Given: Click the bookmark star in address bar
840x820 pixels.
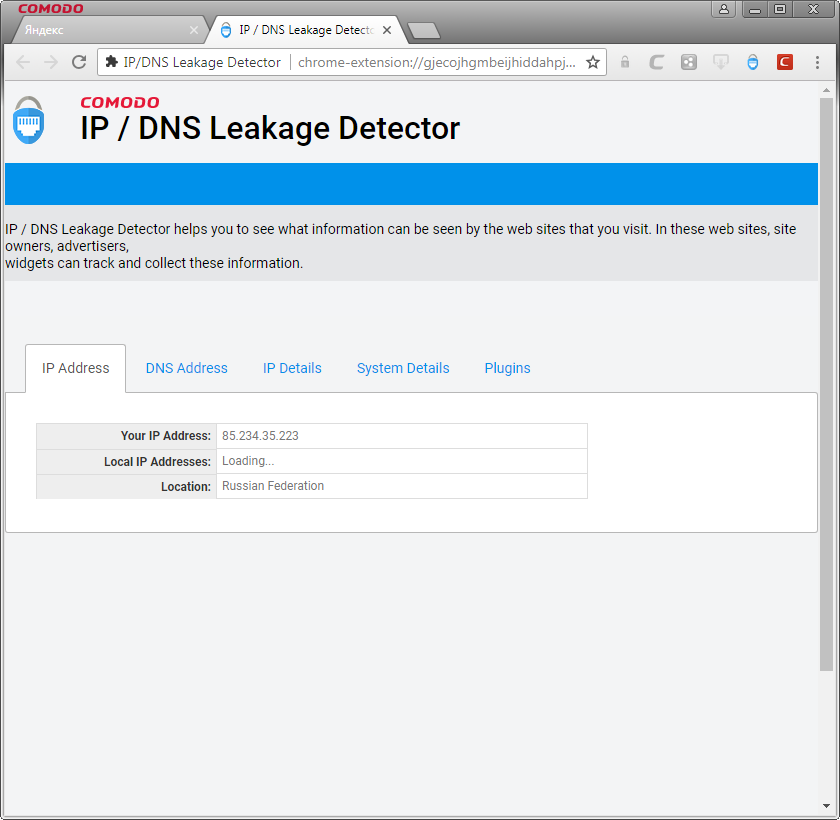Looking at the screenshot, I should pyautogui.click(x=593, y=62).
